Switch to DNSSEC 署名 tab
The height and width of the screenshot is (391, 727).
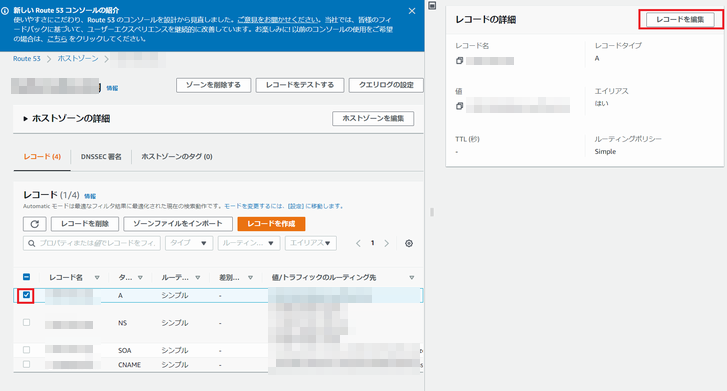click(101, 157)
